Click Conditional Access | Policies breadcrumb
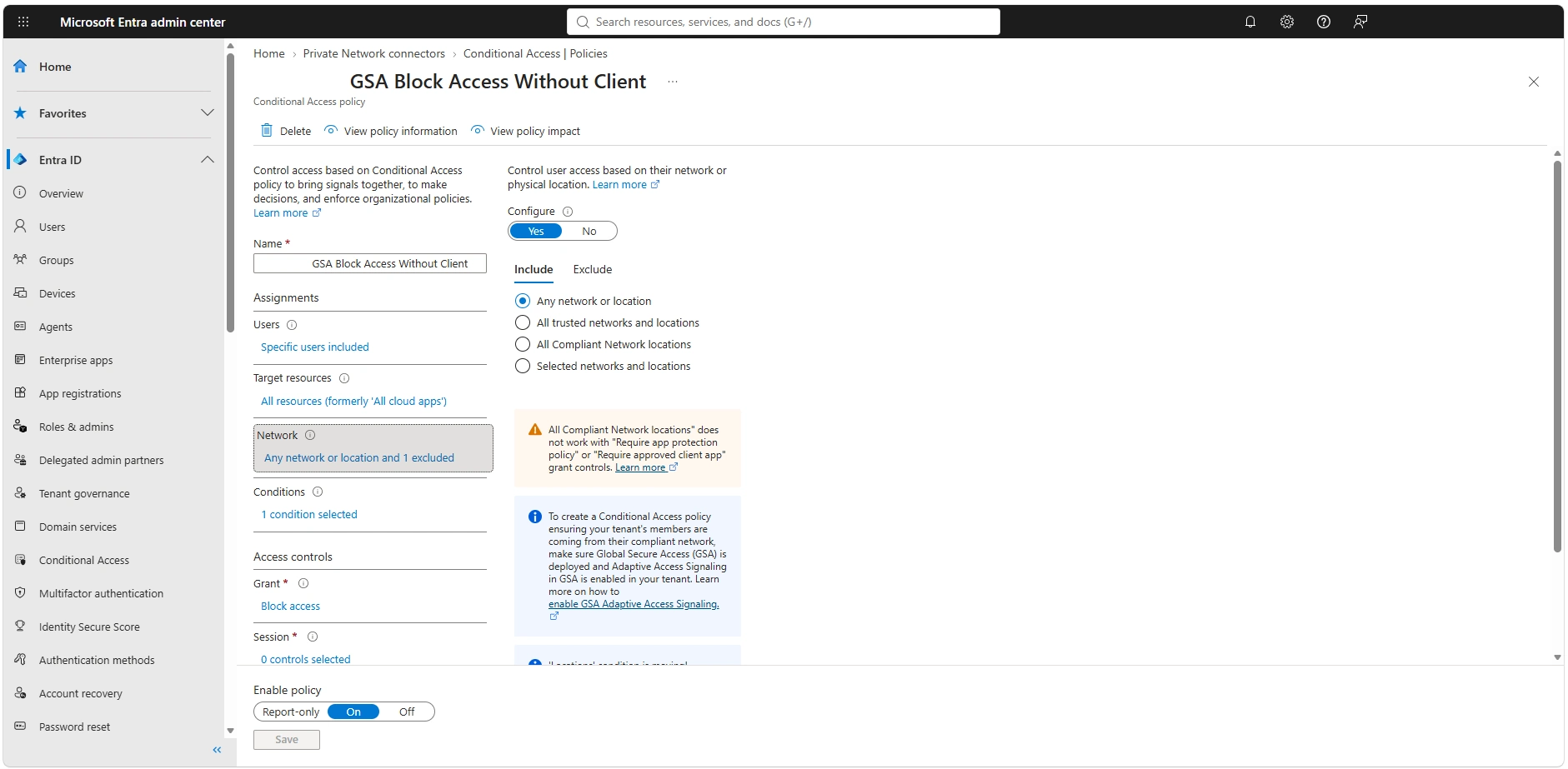Viewport: 1568px width, 769px height. tap(535, 54)
